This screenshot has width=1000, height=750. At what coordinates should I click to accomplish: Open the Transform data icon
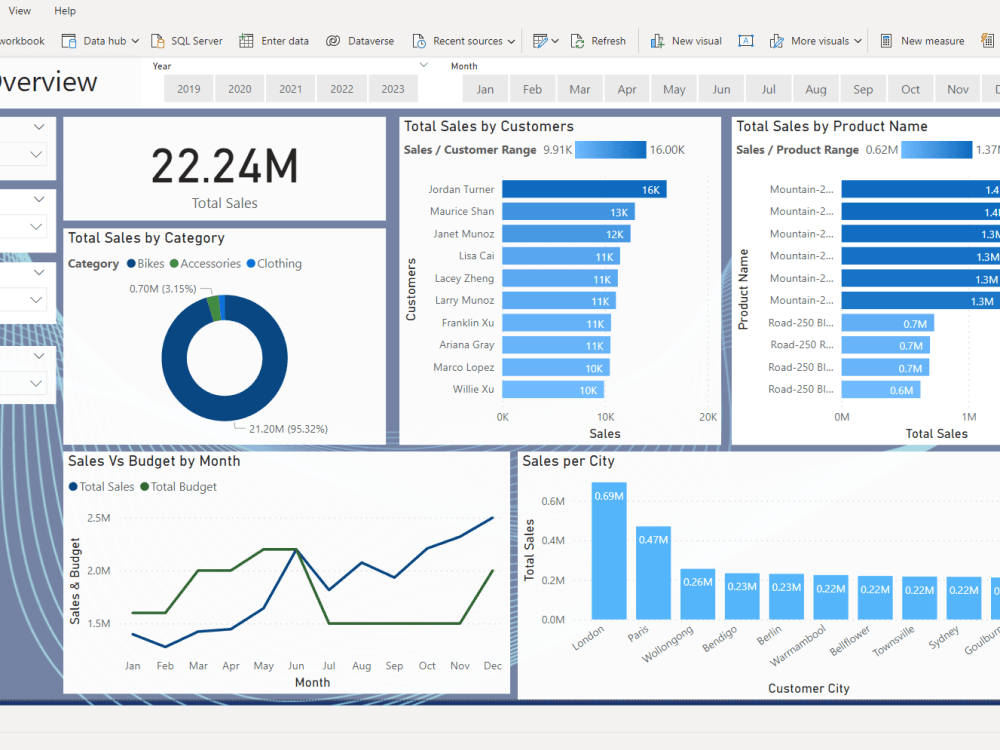coord(541,40)
